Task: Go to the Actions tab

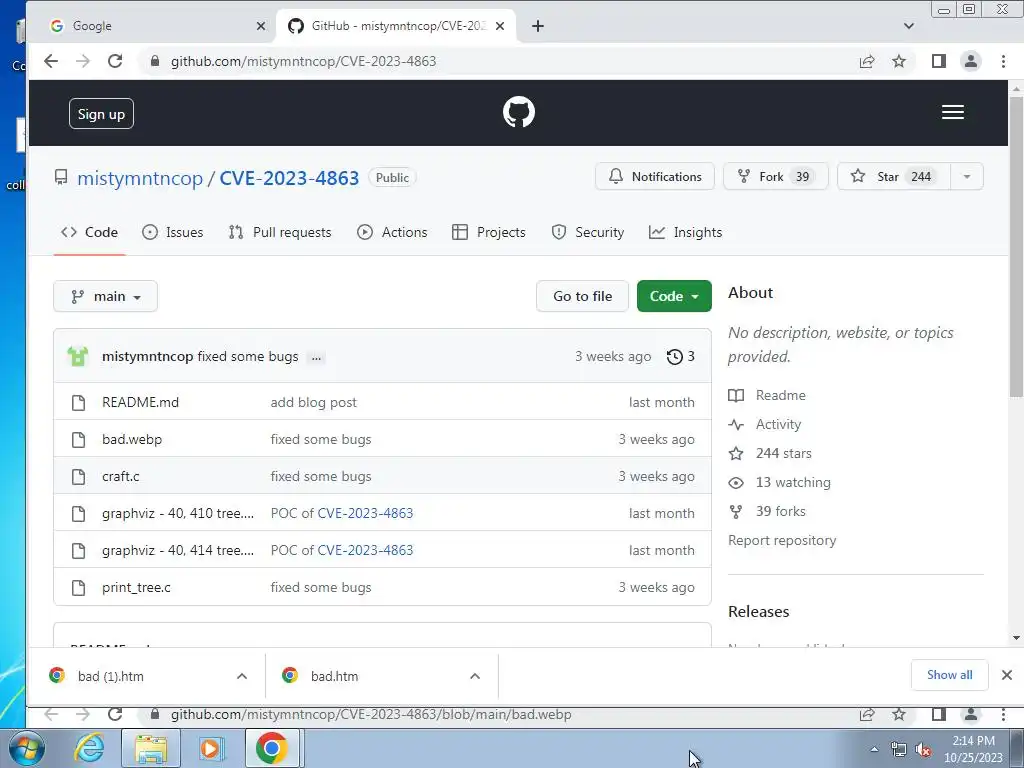Action: click(x=392, y=232)
